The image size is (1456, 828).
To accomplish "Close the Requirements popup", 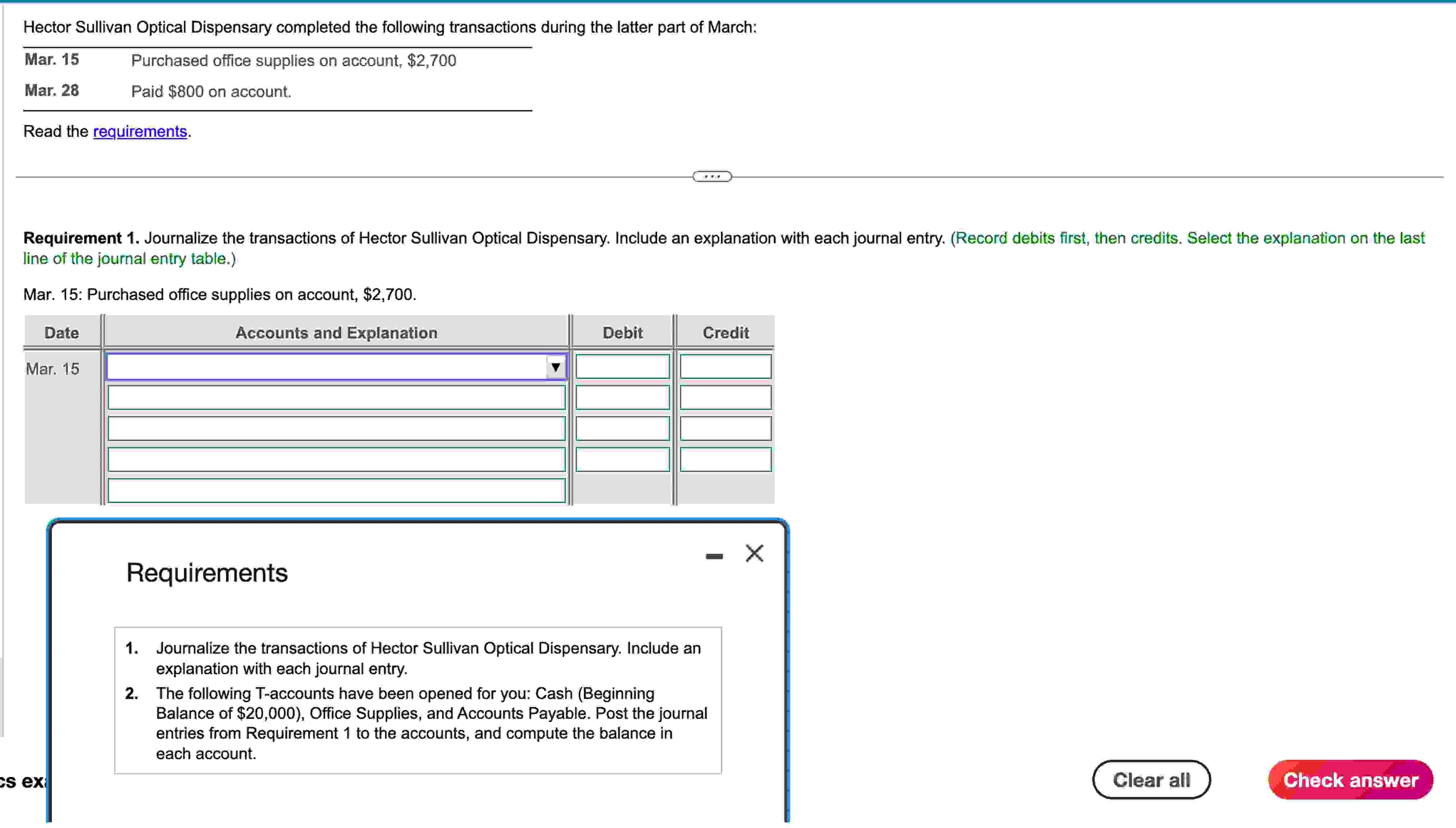I will 754,553.
